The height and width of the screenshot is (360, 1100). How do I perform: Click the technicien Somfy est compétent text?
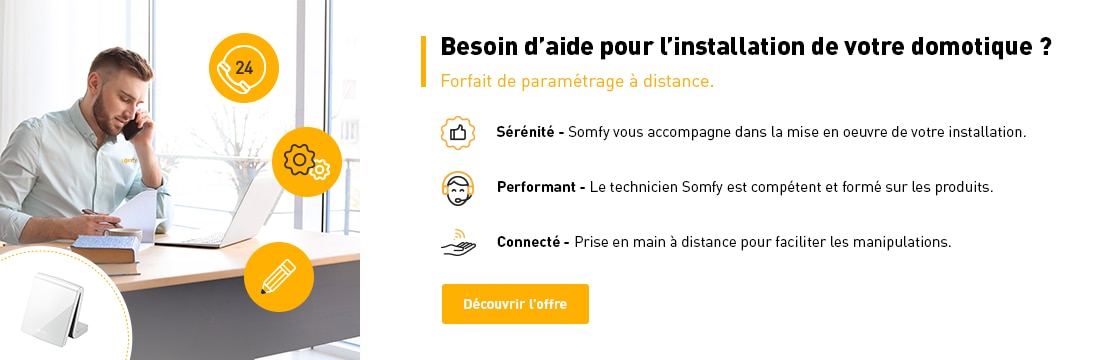[x=791, y=187]
